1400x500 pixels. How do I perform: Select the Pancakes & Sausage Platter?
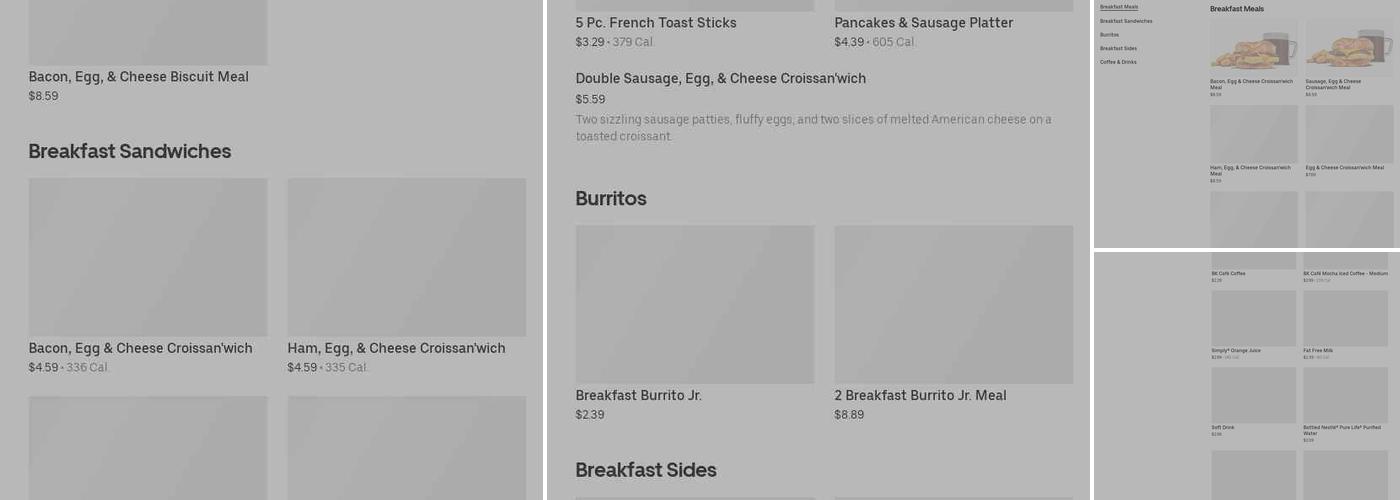[x=923, y=23]
